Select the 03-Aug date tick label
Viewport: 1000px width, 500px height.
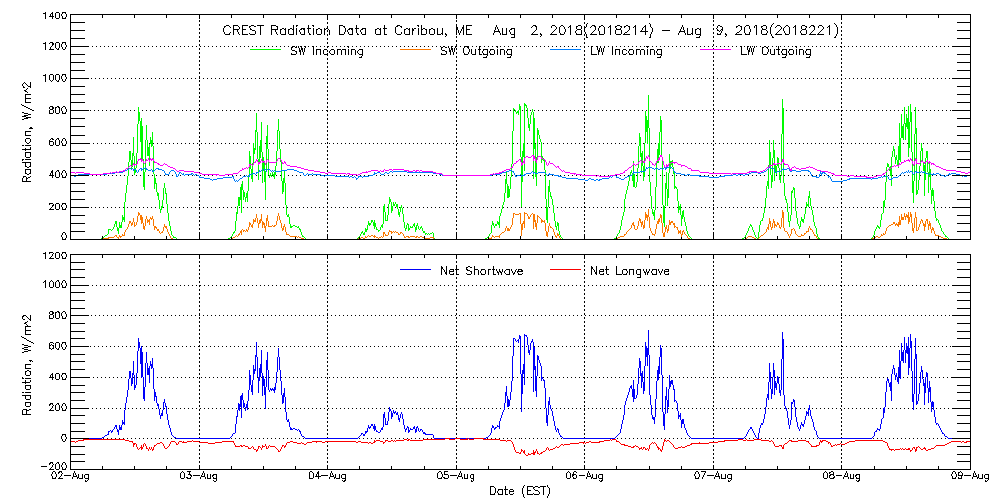(199, 477)
